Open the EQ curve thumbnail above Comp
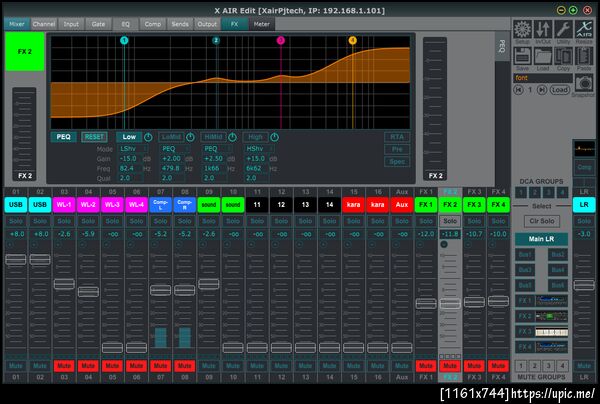 [x=584, y=149]
